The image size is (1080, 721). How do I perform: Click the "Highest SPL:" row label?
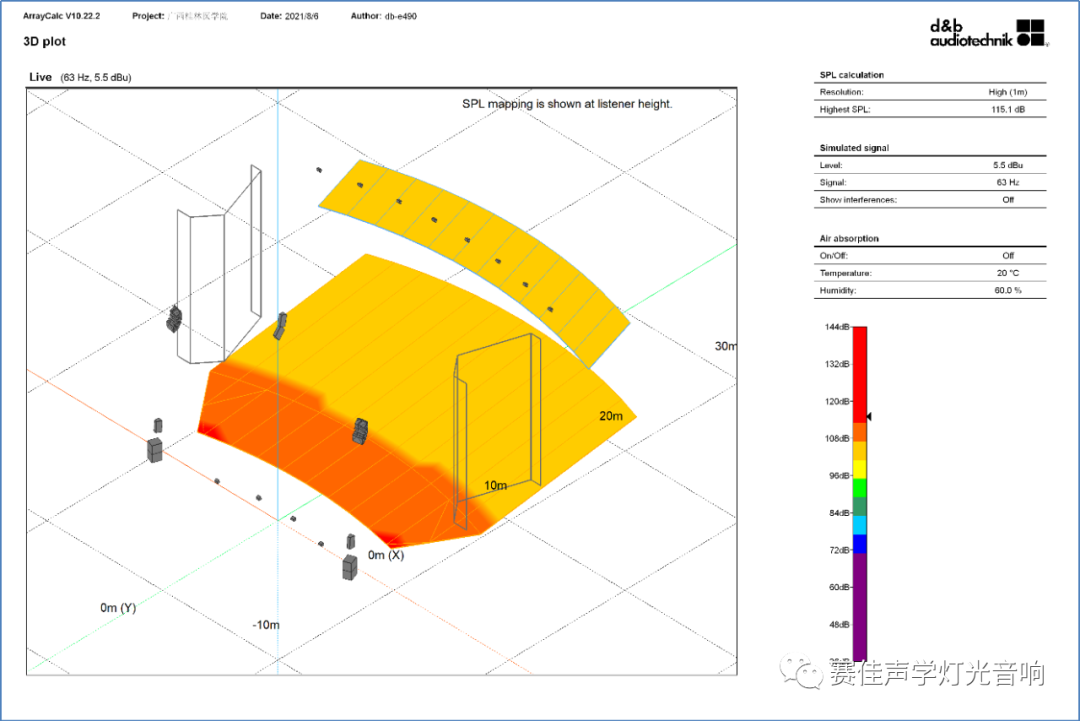(x=844, y=109)
